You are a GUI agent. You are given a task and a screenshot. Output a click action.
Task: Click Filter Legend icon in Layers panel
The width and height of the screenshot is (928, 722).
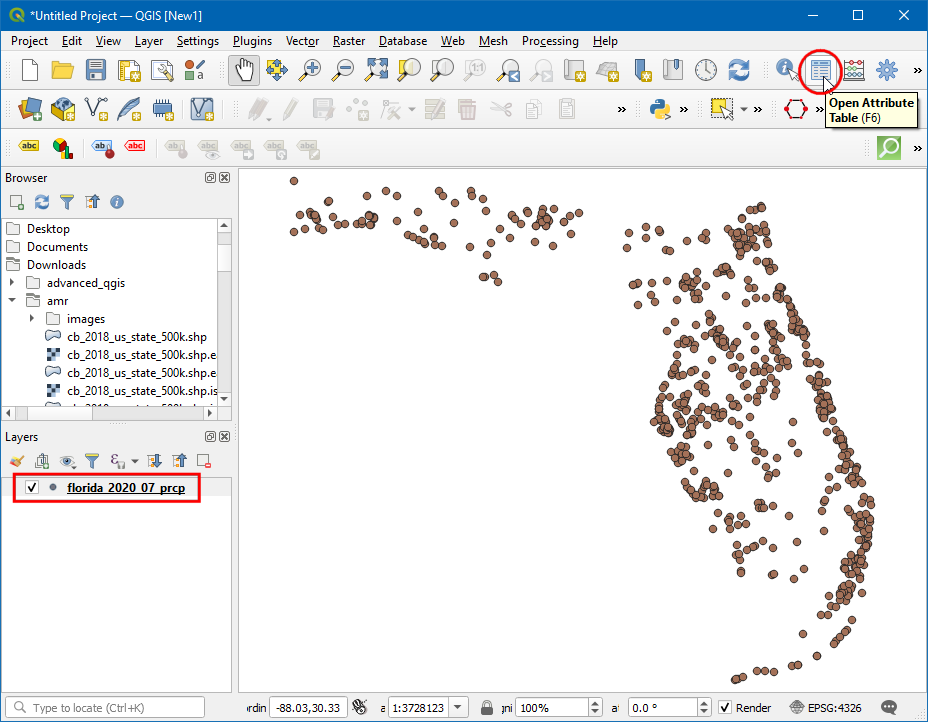(92, 461)
